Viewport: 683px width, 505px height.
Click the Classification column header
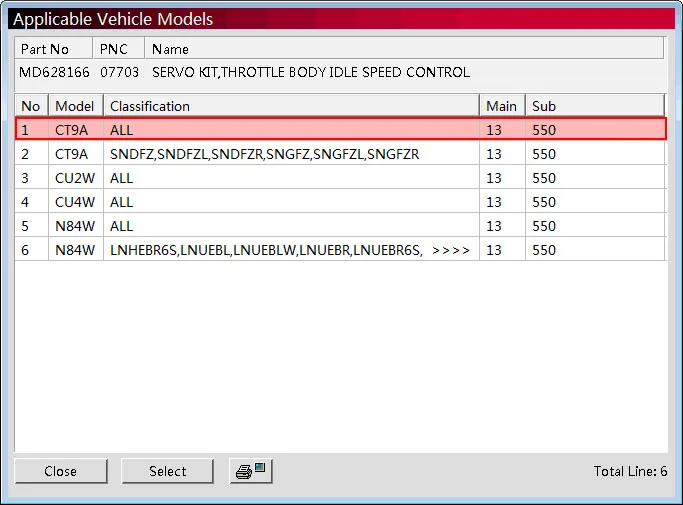click(291, 106)
